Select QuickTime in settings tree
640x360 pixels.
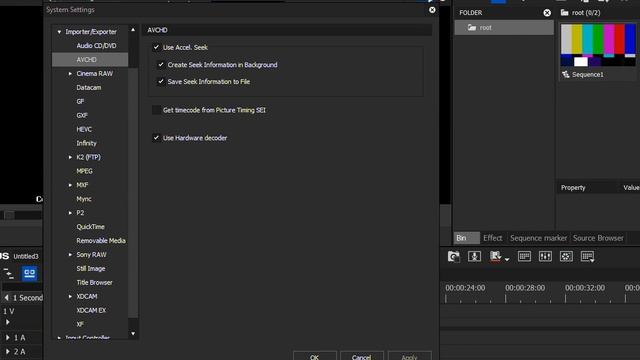pyautogui.click(x=90, y=227)
